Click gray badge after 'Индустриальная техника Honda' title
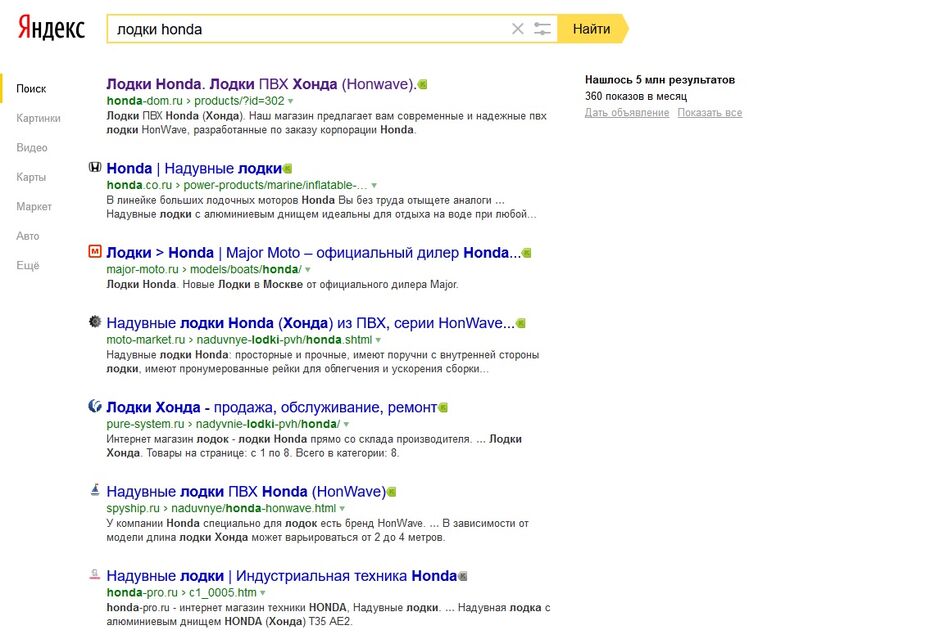The width and height of the screenshot is (935, 639). click(x=463, y=576)
